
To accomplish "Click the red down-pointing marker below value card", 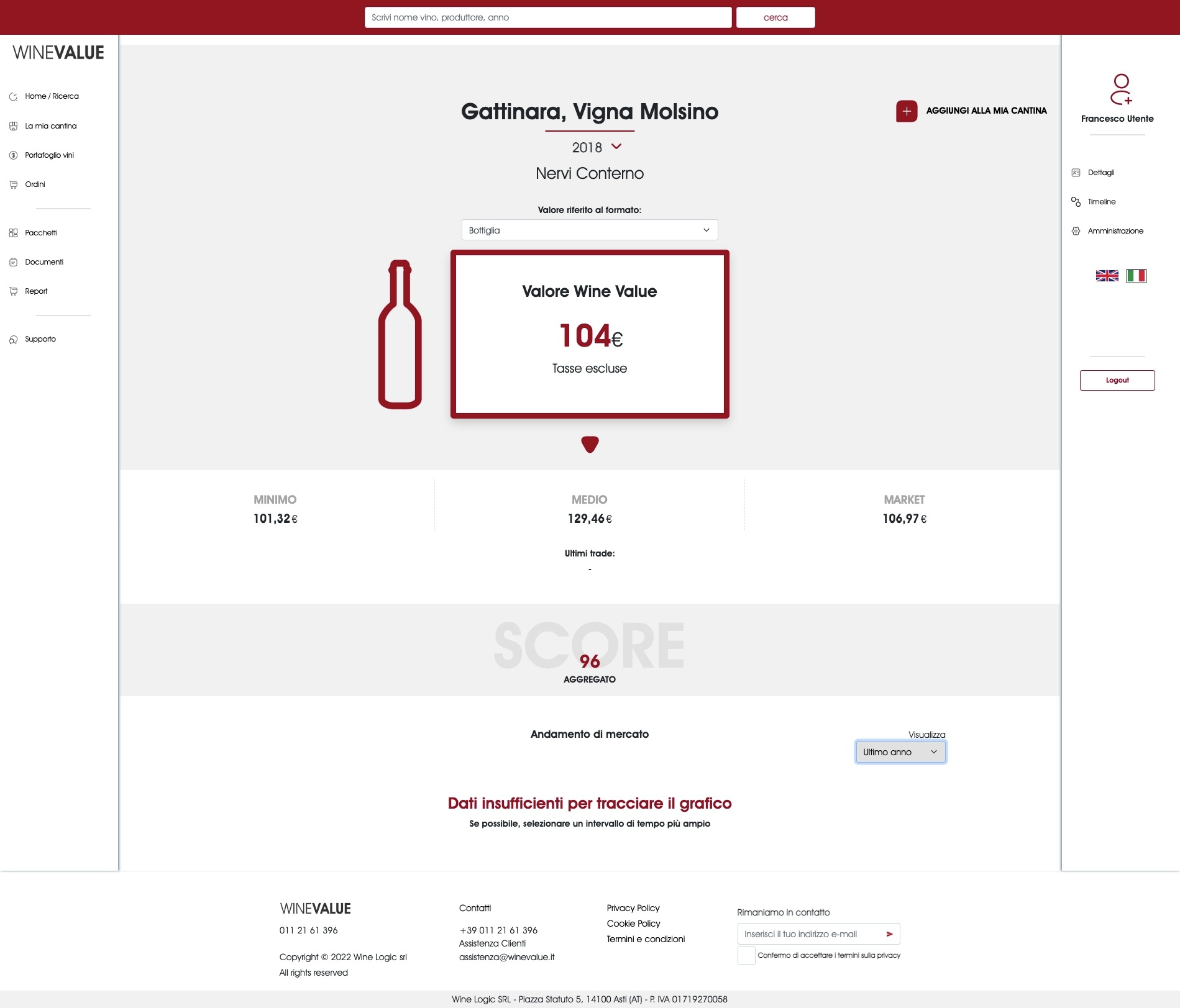I will click(x=590, y=444).
